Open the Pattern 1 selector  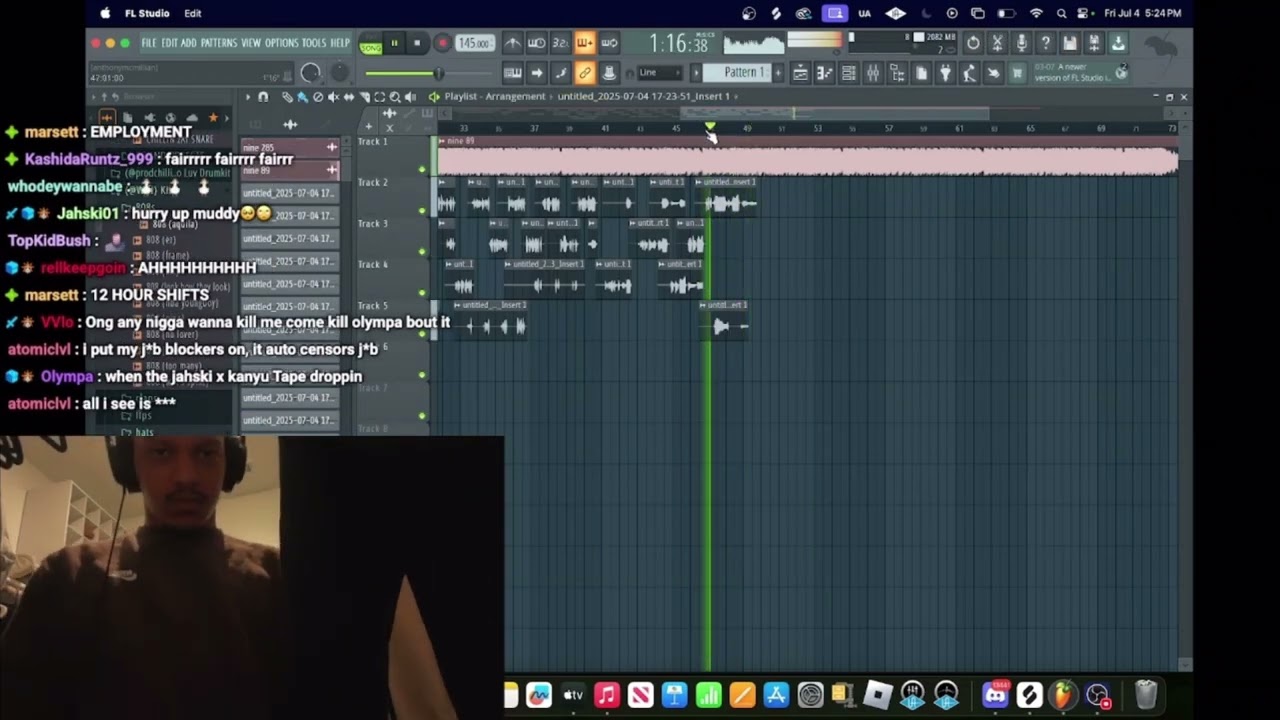coord(736,73)
